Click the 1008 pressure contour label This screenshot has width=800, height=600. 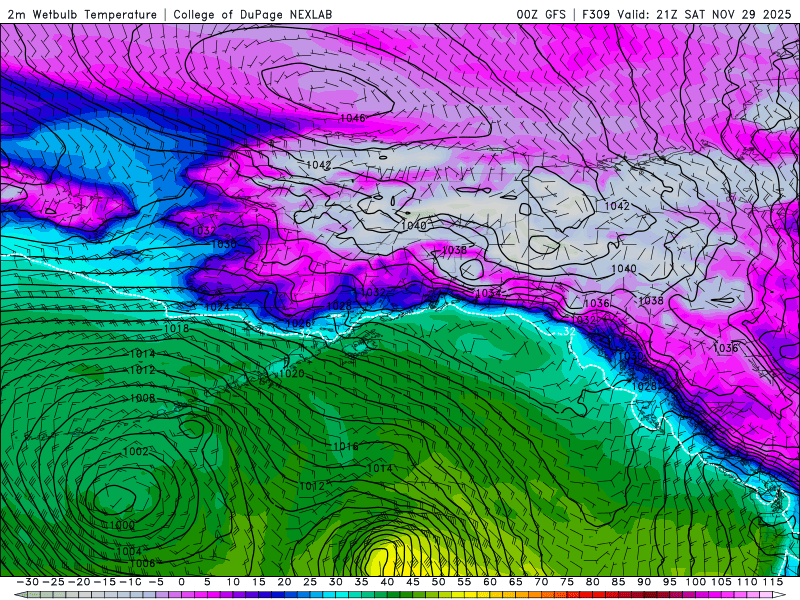pyautogui.click(x=142, y=398)
